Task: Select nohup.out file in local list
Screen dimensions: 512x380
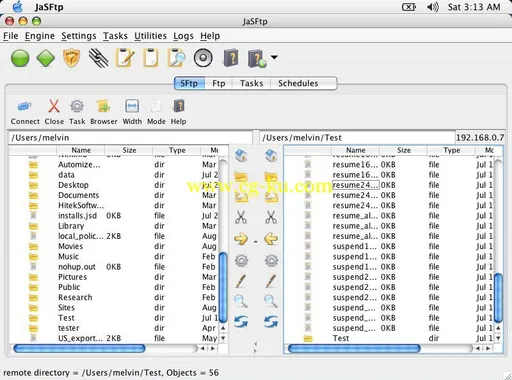Action: [113, 267]
